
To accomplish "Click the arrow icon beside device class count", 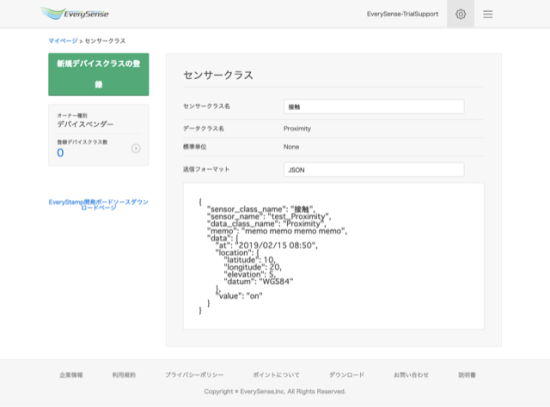I will point(136,148).
